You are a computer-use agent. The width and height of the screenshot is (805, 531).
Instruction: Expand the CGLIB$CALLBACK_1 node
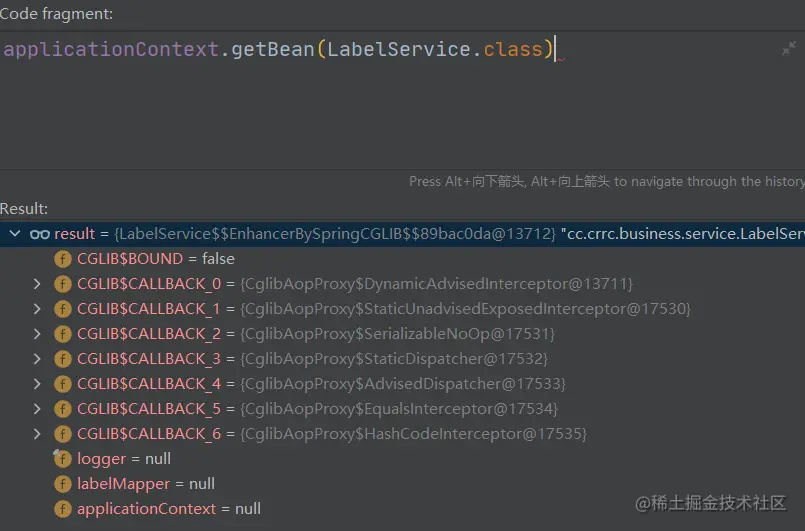(37, 309)
